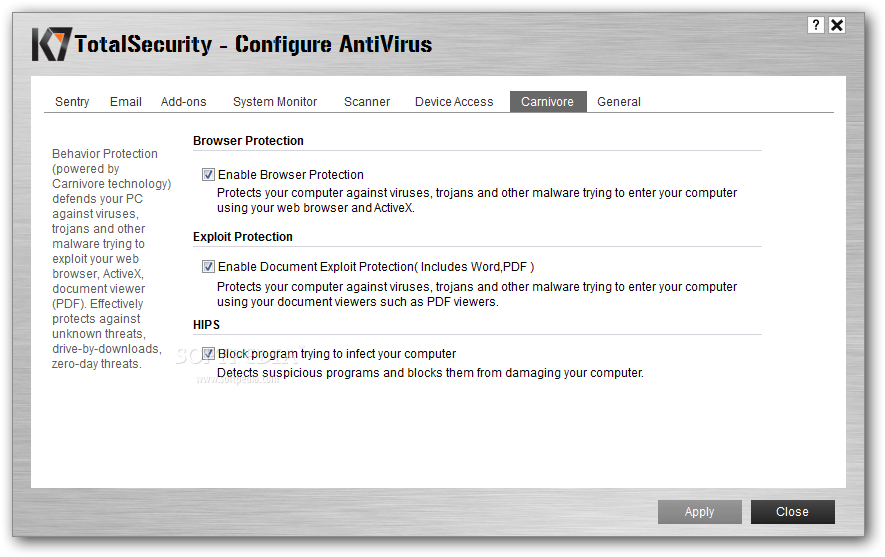Click the Apply button

(x=699, y=512)
